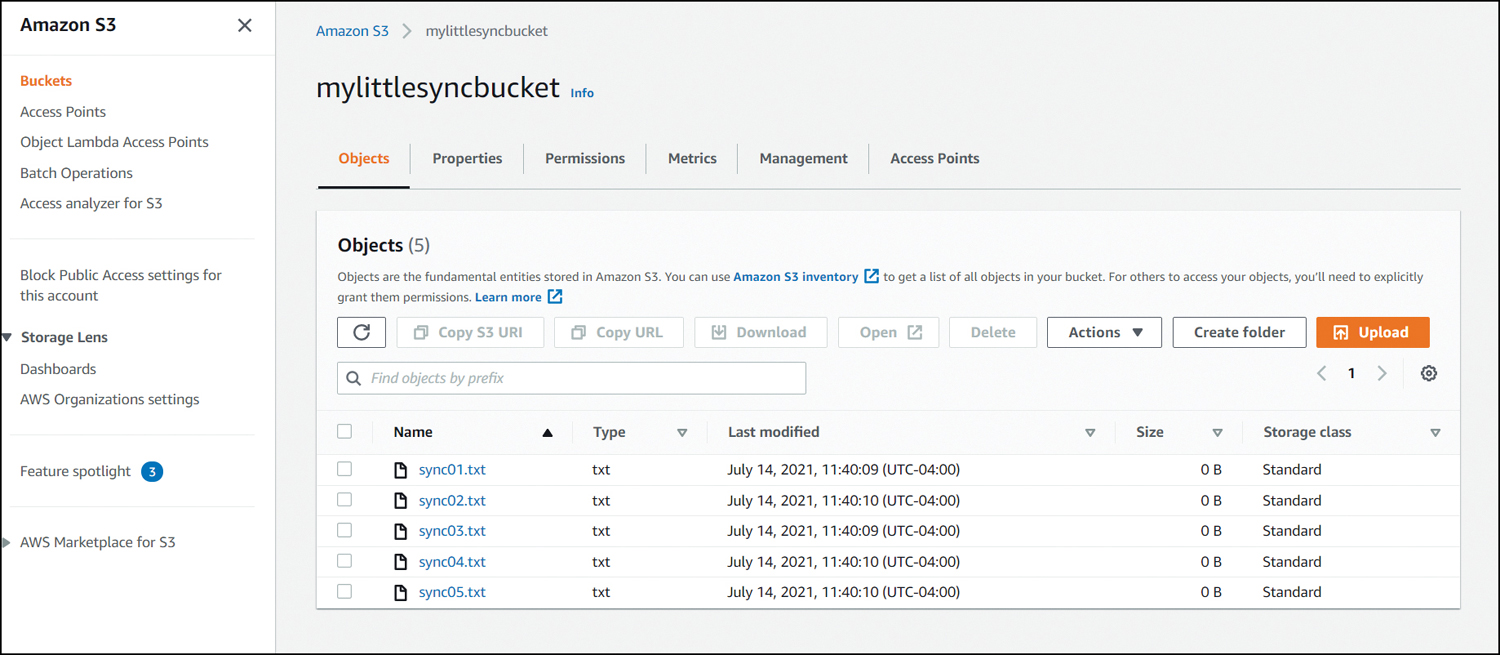
Task: Open AWS Organizations settings
Action: (x=110, y=399)
